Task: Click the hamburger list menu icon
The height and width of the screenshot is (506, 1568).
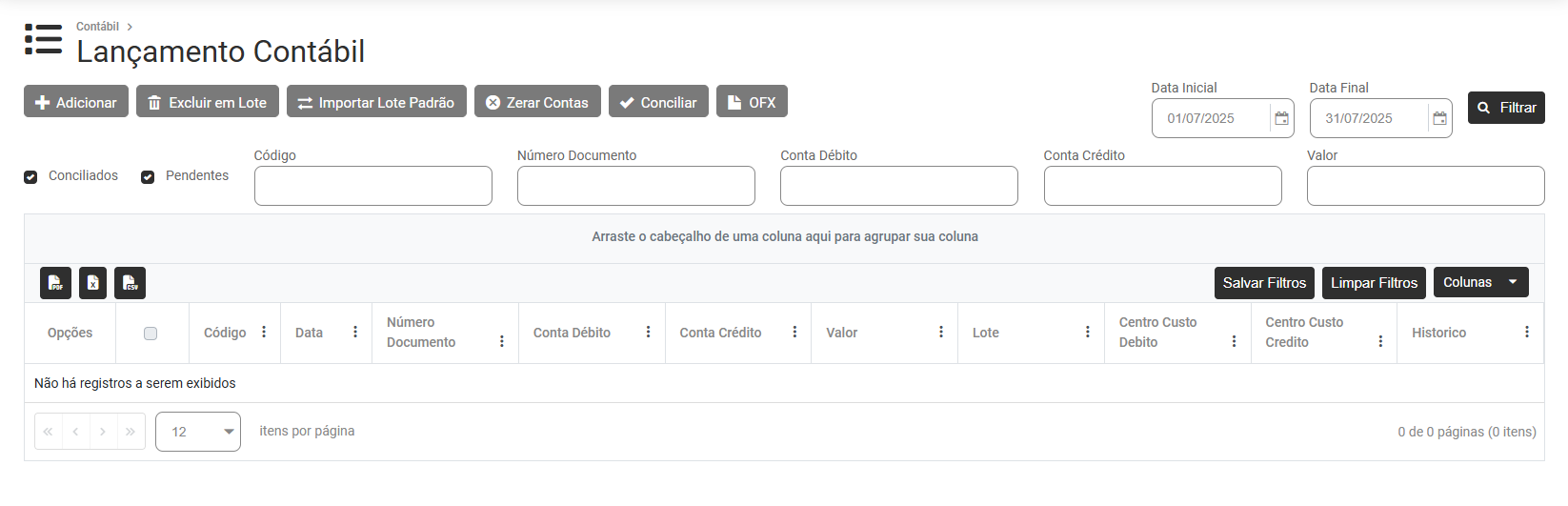Action: coord(43,39)
